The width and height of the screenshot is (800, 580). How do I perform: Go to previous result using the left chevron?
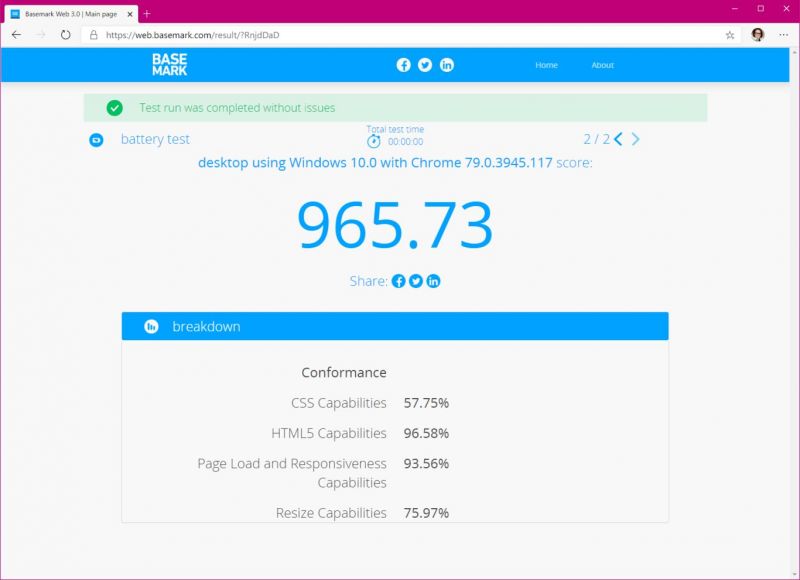pyautogui.click(x=617, y=139)
